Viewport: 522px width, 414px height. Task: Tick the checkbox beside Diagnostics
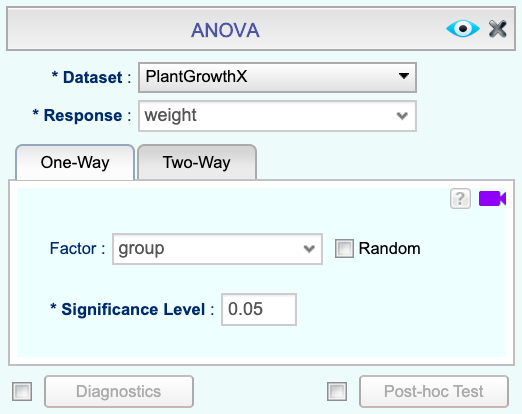point(22,391)
